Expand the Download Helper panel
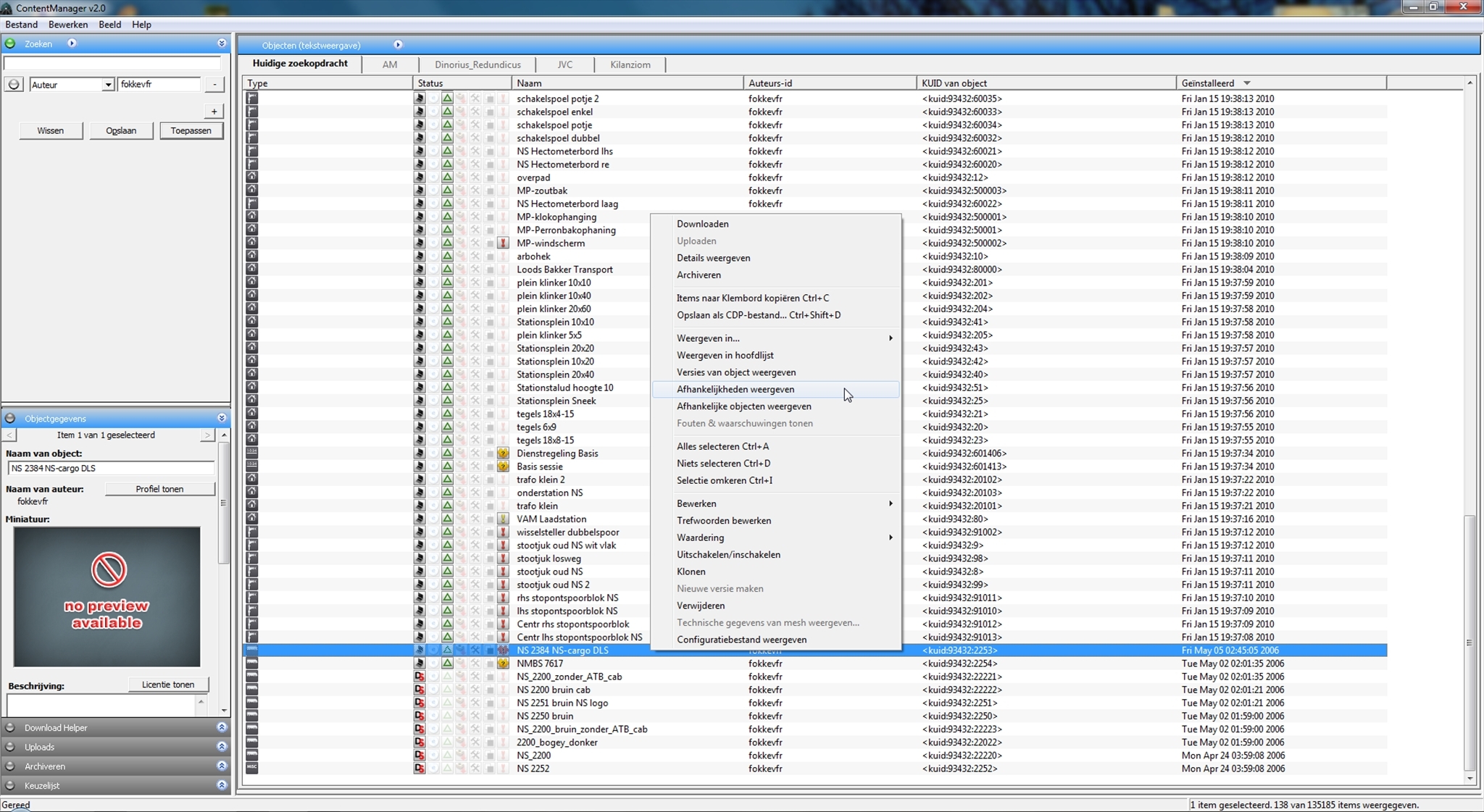This screenshot has height=812, width=1484. [x=222, y=727]
